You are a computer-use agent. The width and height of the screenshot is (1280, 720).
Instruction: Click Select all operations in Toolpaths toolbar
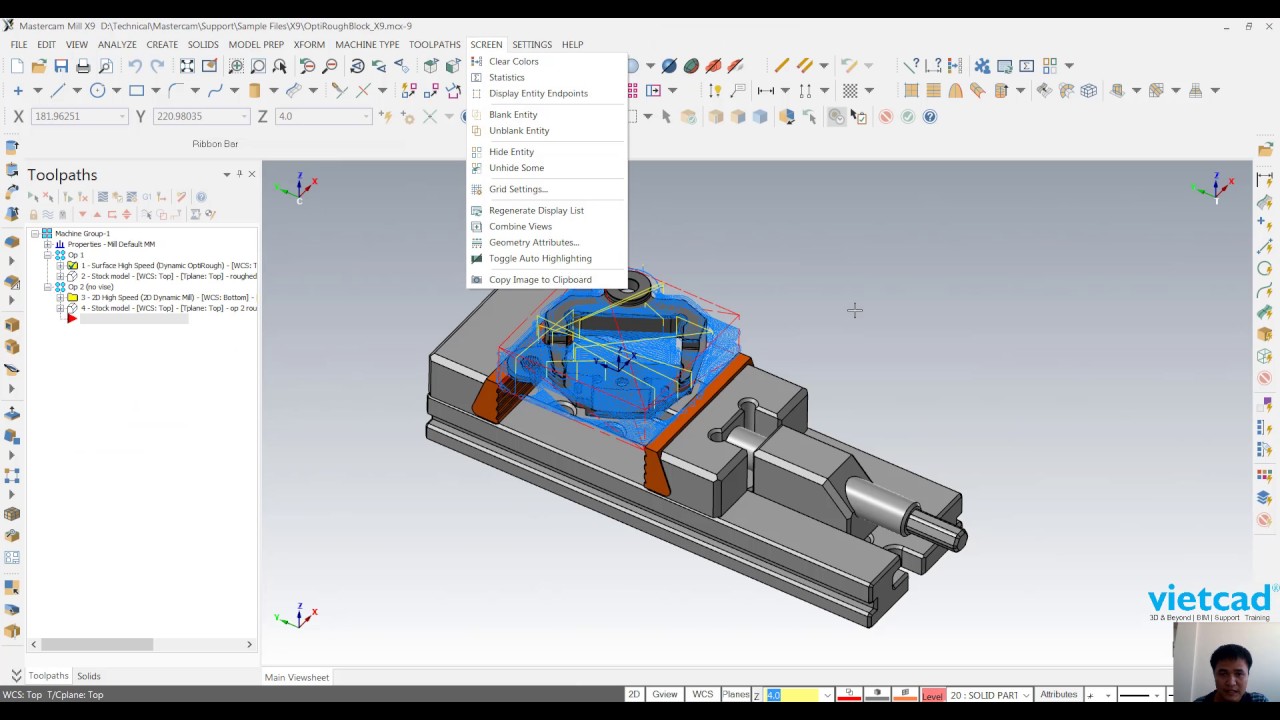click(x=33, y=197)
